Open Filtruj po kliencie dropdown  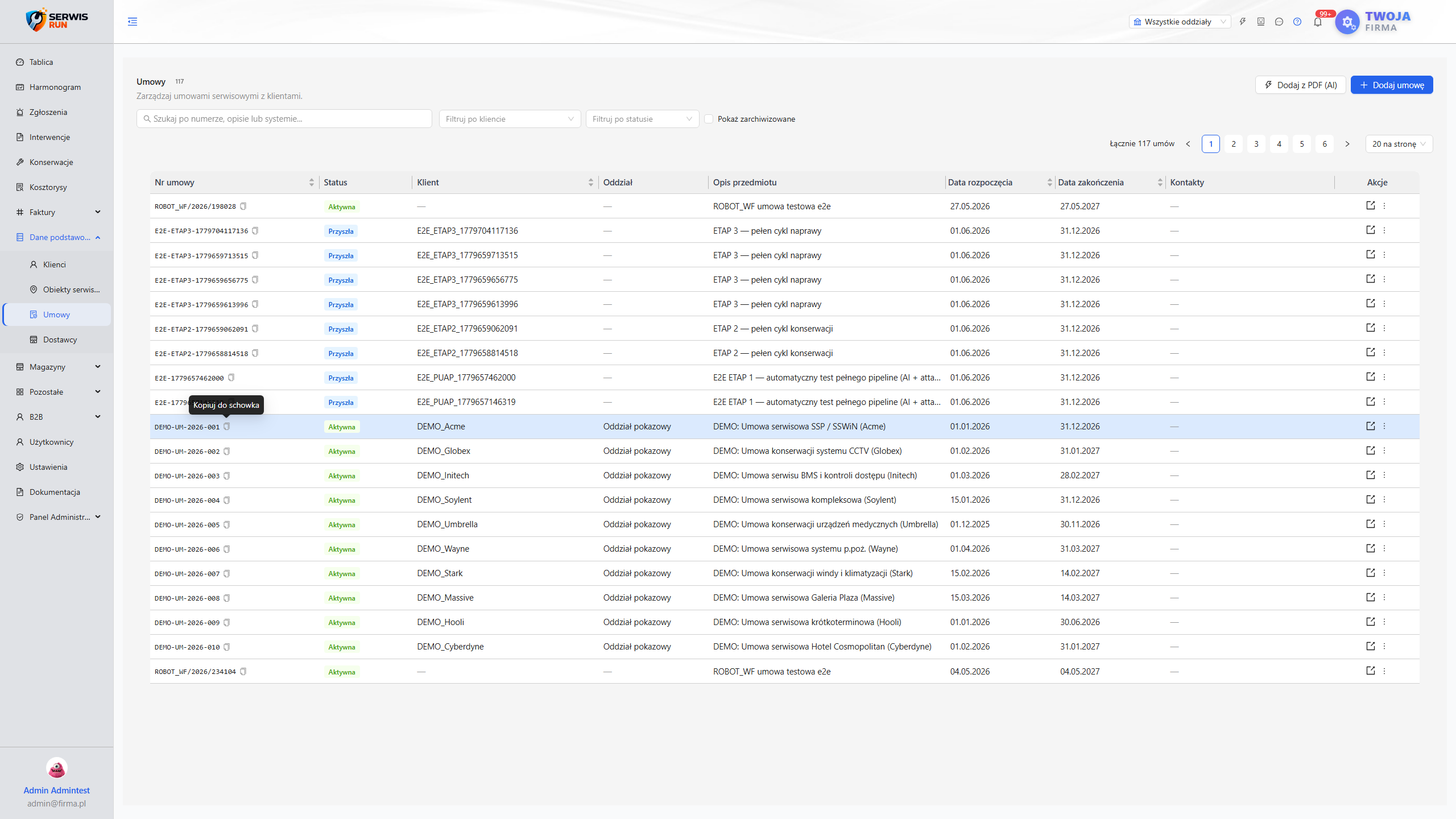click(x=510, y=119)
